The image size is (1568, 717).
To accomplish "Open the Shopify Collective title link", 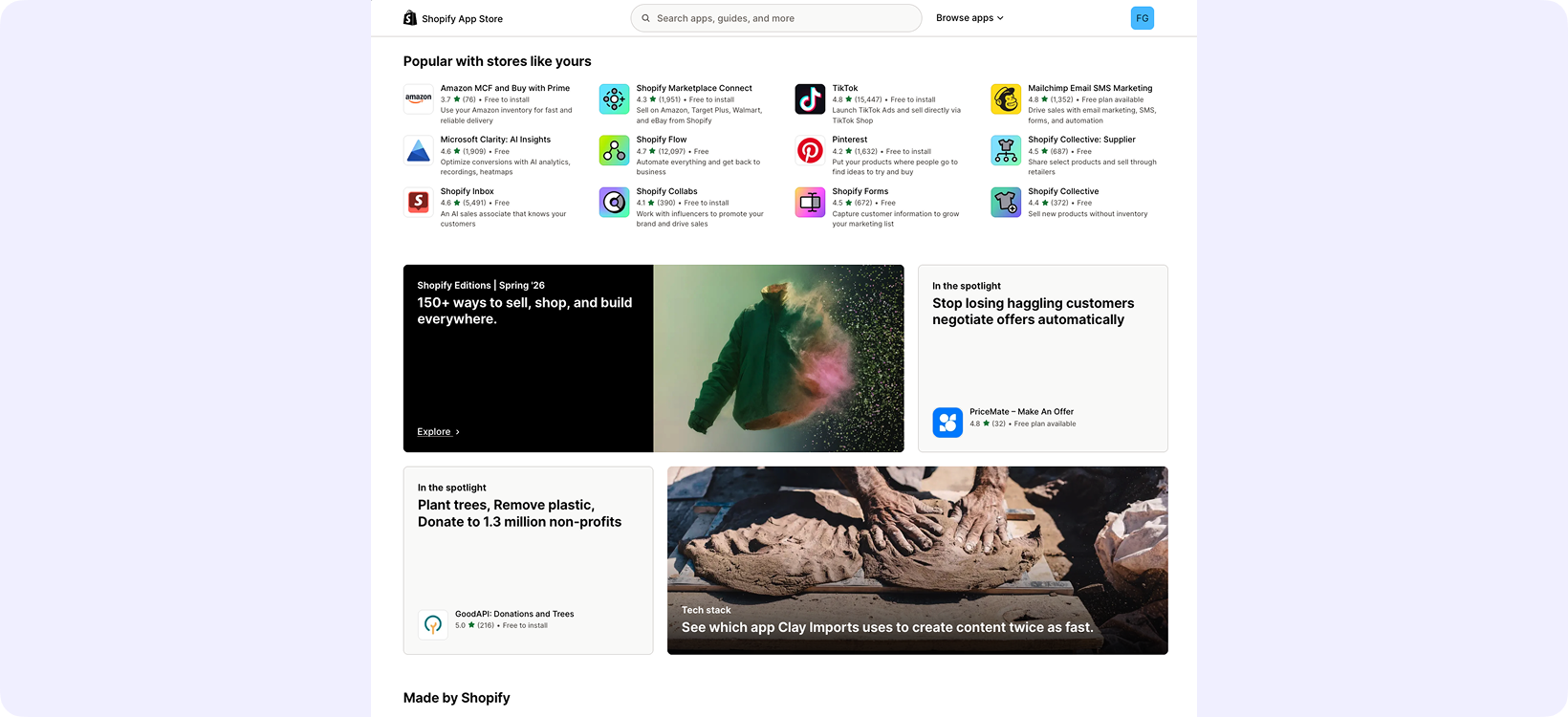I will [x=1063, y=191].
